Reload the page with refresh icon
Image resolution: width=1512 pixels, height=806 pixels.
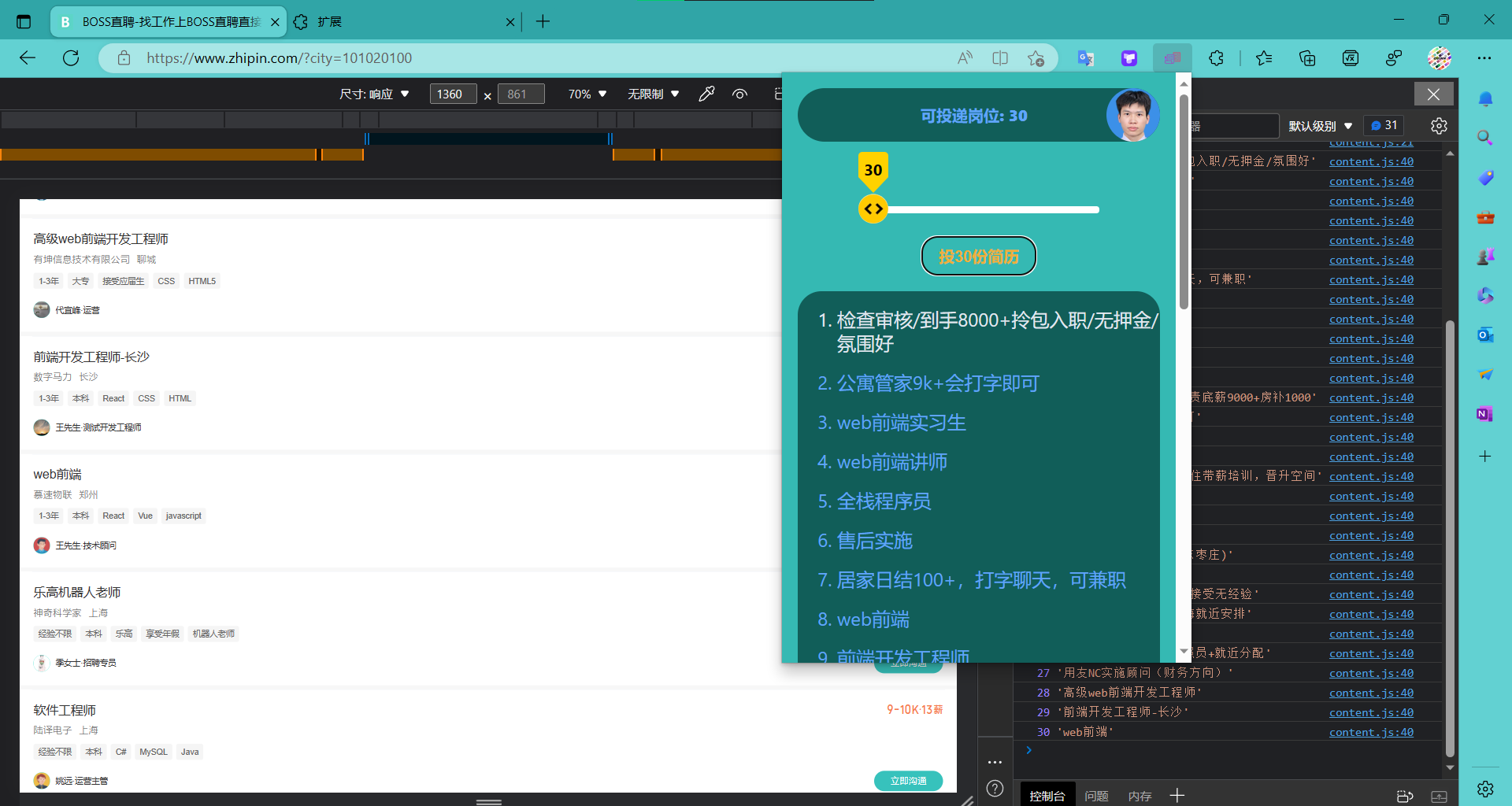click(71, 57)
